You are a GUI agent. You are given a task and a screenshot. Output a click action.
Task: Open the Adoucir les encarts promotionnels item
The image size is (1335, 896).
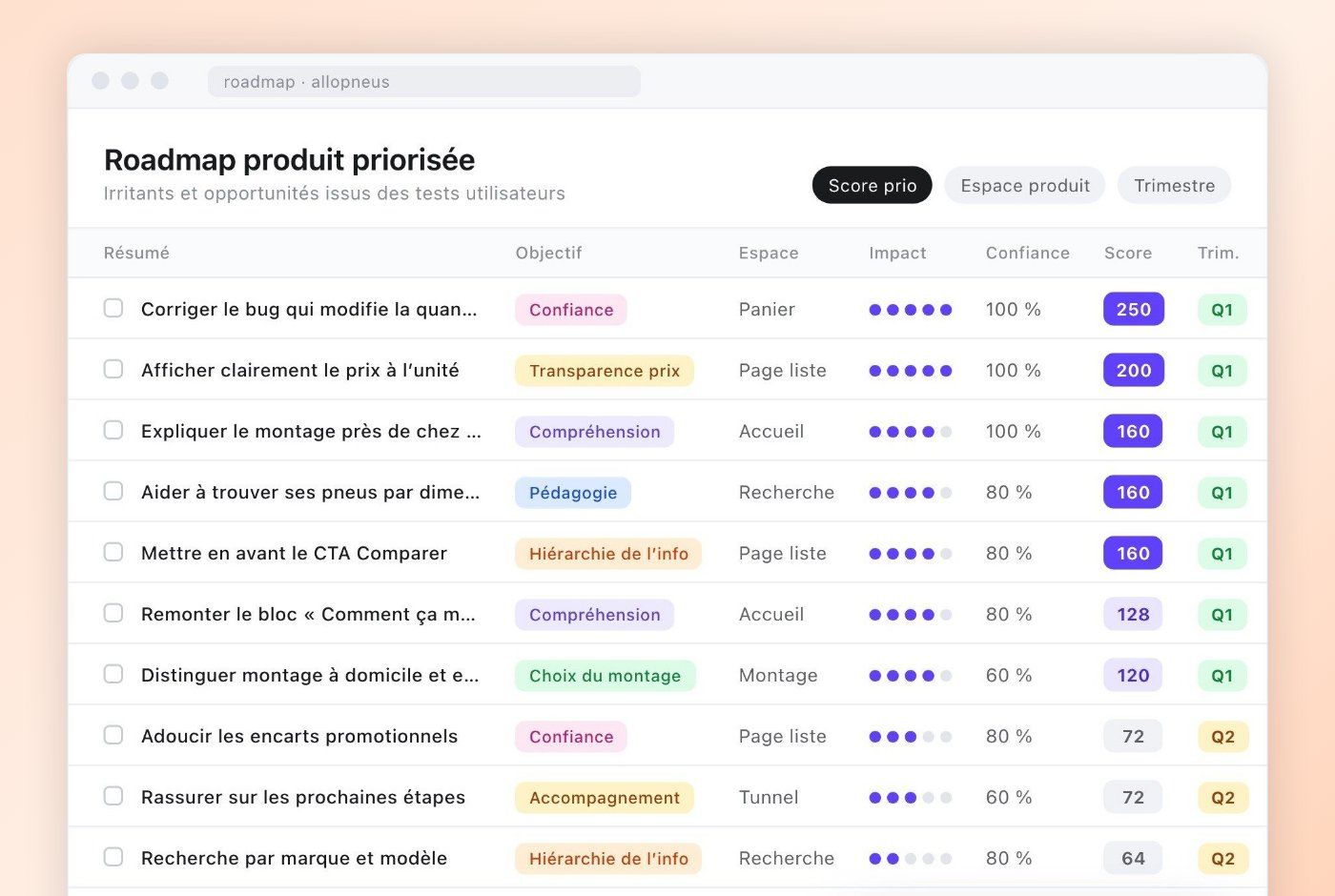[299, 736]
